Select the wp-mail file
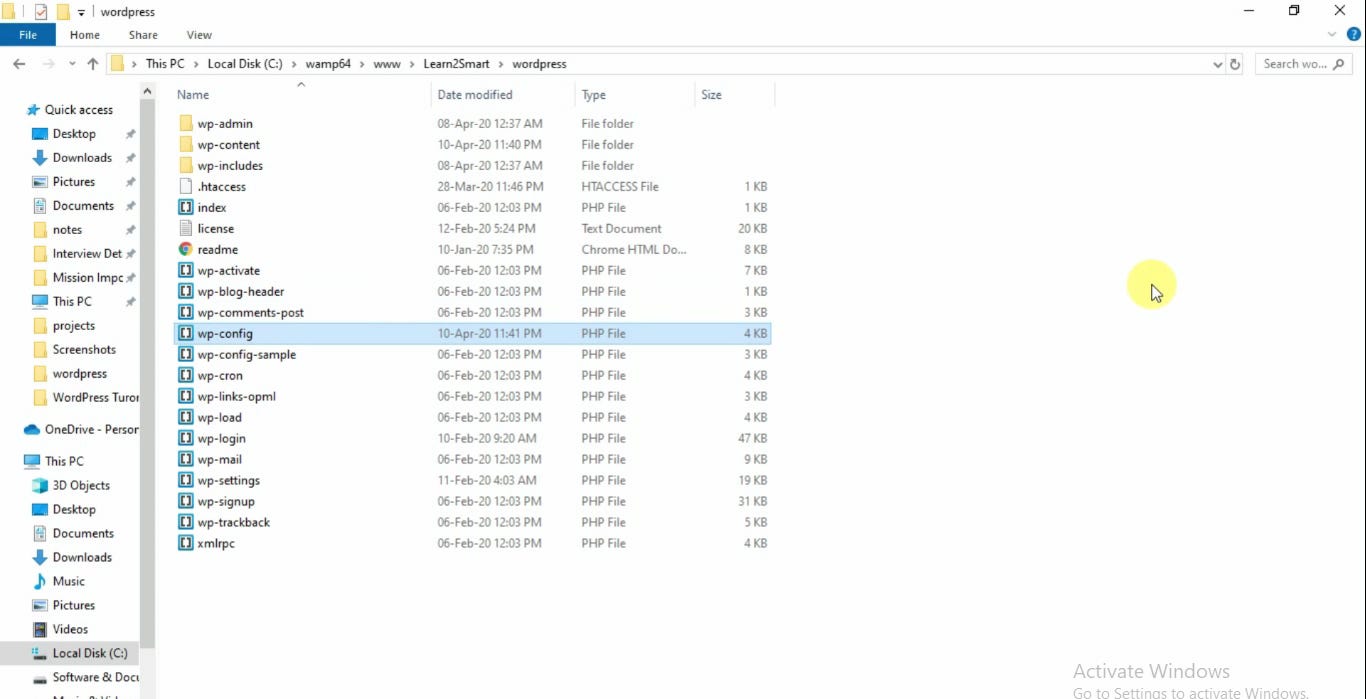Image resolution: width=1366 pixels, height=699 pixels. pos(472,460)
